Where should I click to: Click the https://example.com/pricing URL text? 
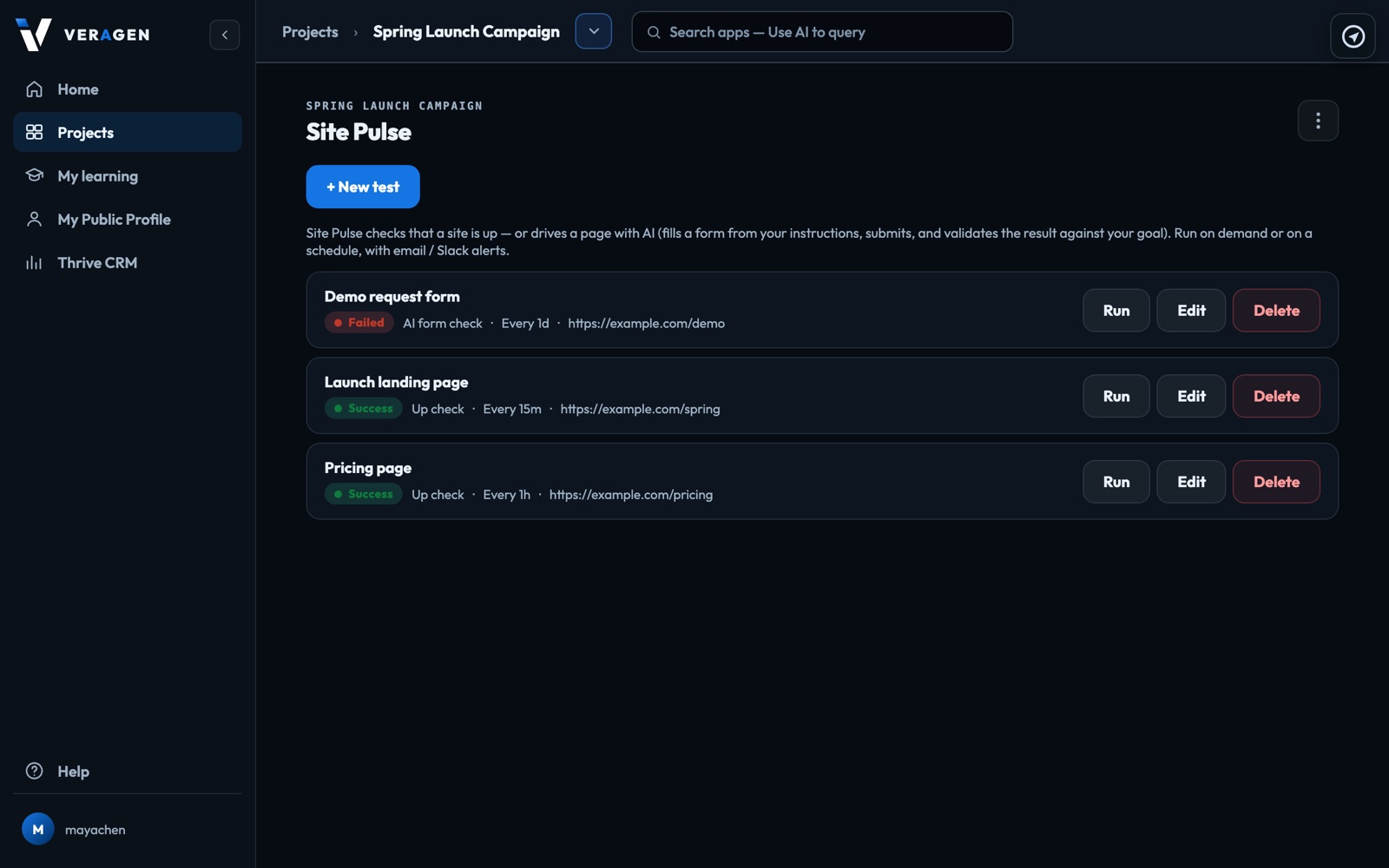click(631, 495)
